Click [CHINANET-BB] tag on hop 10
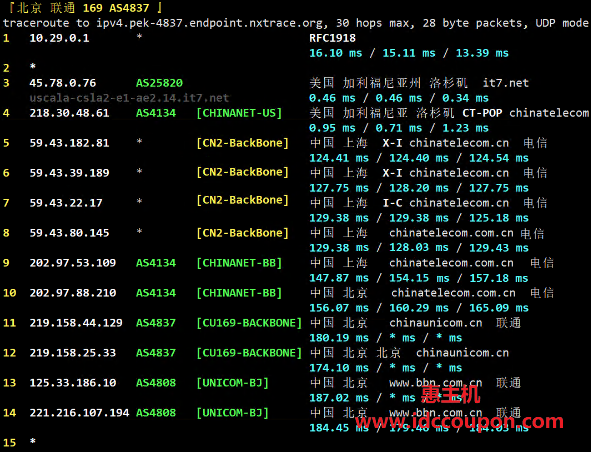The width and height of the screenshot is (591, 452). click(239, 293)
